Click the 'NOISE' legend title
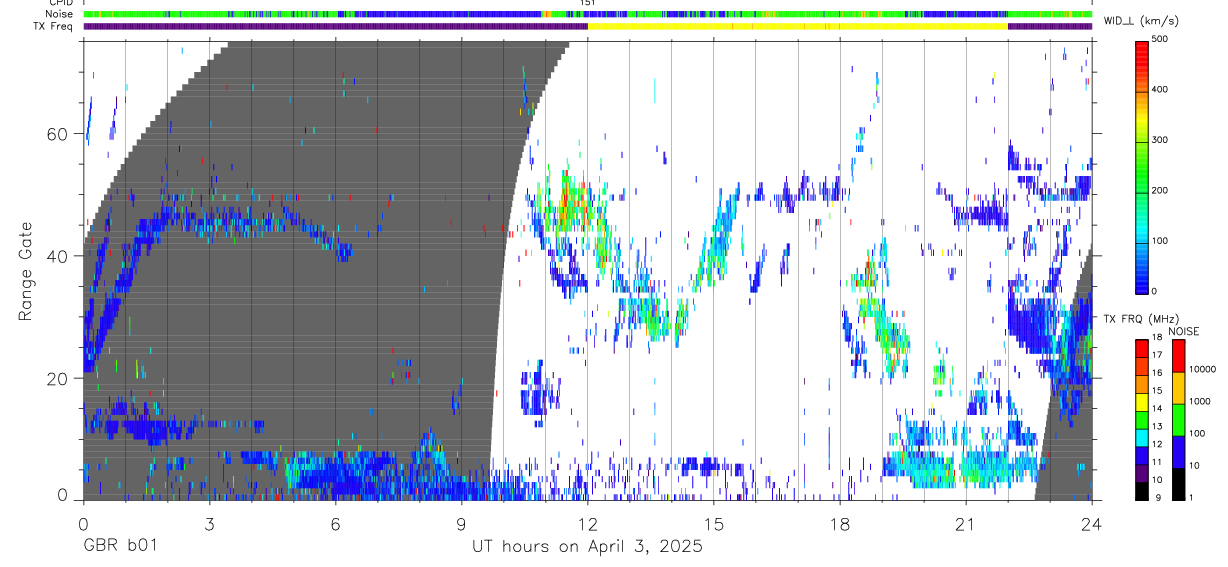This screenshot has width=1228, height=567. [x=1184, y=331]
